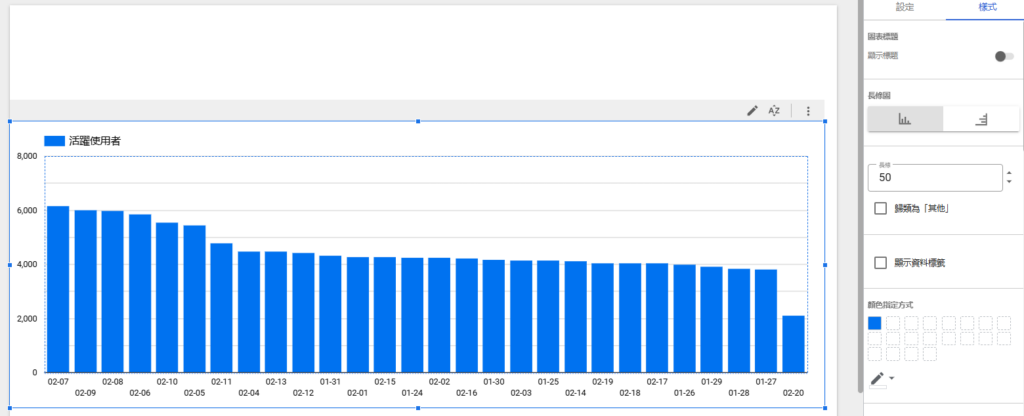Check the 歸類為「其他」 checkbox
Screen dimensions: 1024x416
pos(881,209)
